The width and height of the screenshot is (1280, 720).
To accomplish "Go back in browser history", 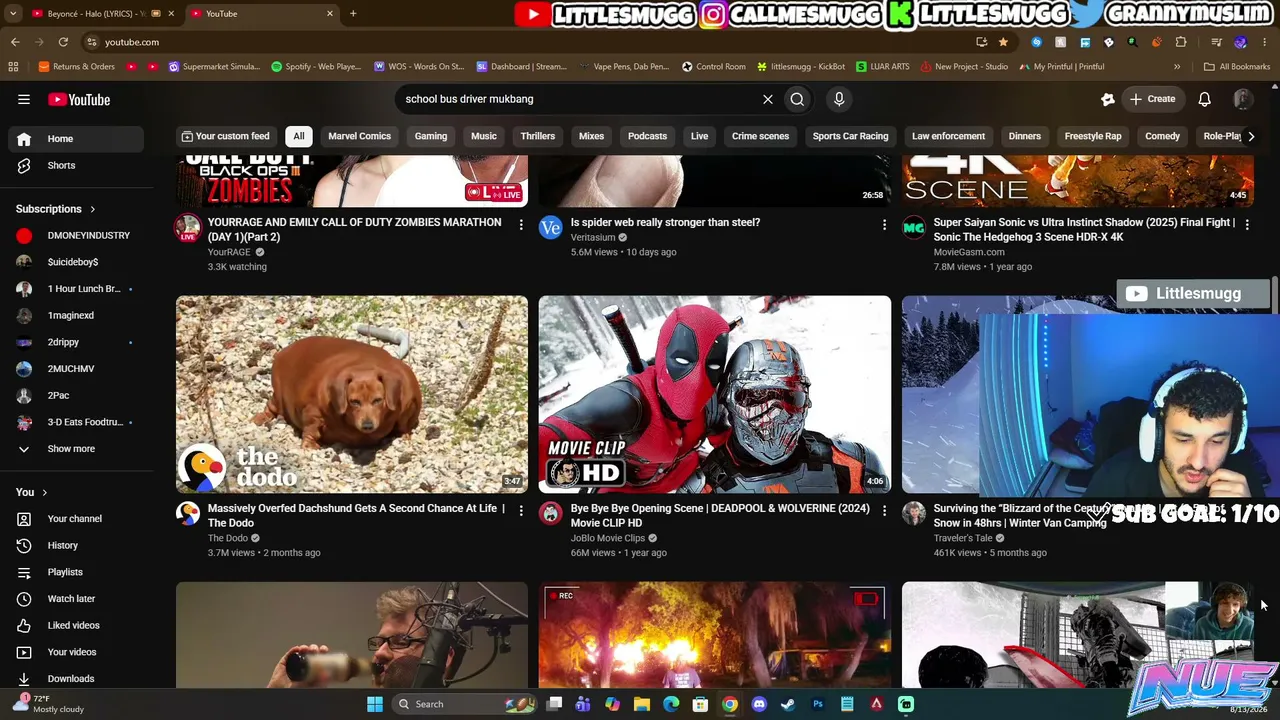I will (x=15, y=42).
